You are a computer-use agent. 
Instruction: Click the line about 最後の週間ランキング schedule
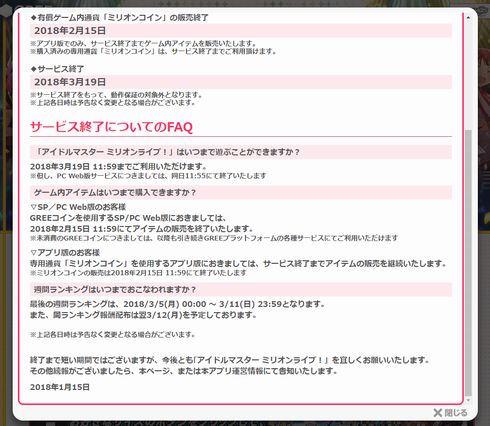(177, 304)
